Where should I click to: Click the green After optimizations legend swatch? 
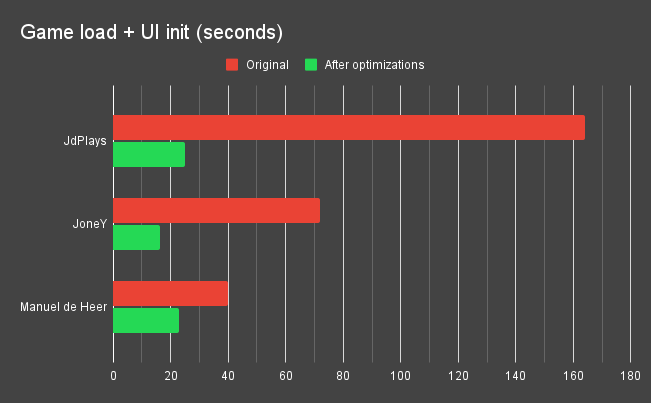(311, 65)
